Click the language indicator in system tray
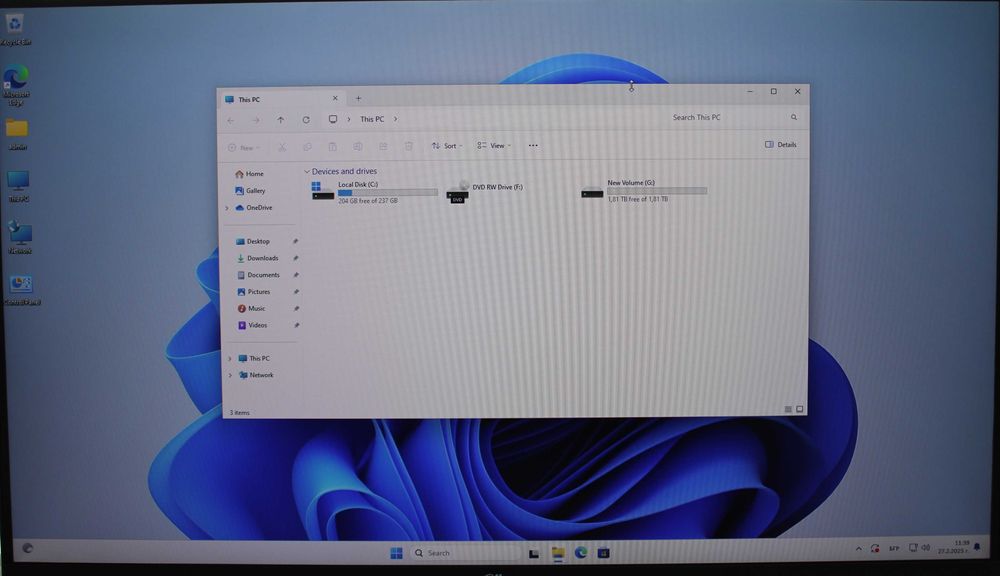Screen dimensions: 1000x576 pyautogui.click(x=894, y=549)
